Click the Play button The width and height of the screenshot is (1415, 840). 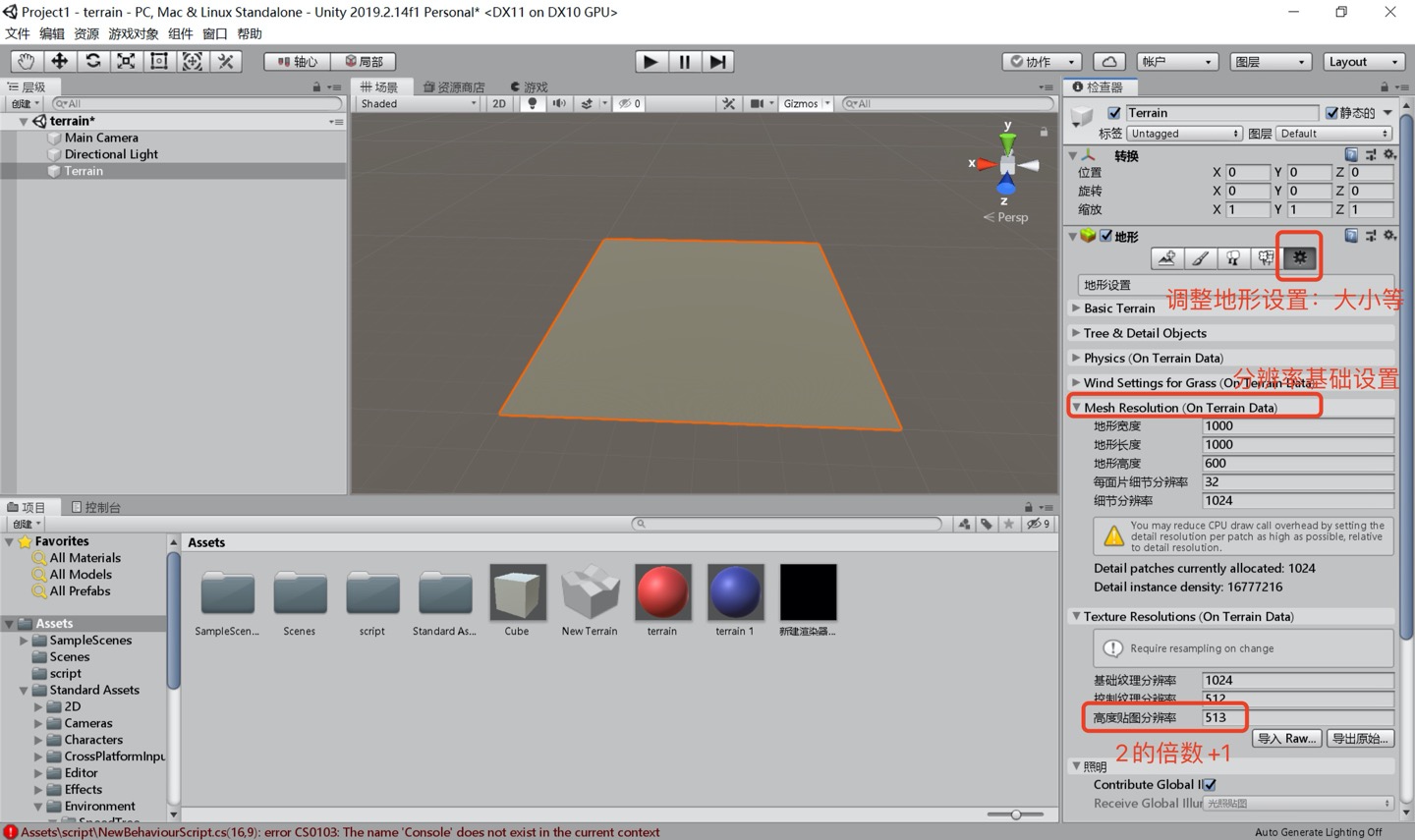click(650, 61)
